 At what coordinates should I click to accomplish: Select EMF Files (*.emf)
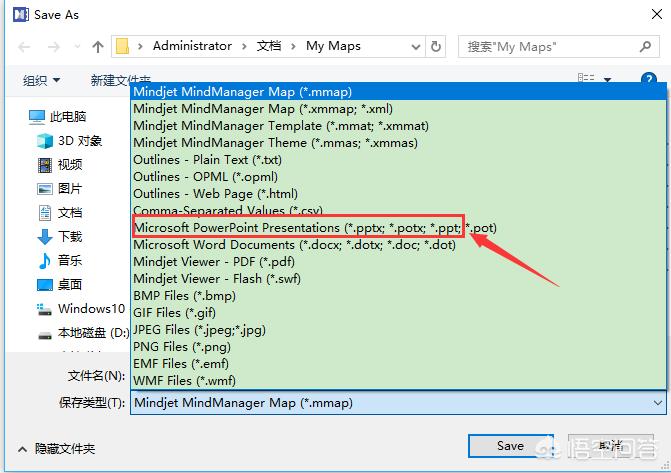[398, 363]
